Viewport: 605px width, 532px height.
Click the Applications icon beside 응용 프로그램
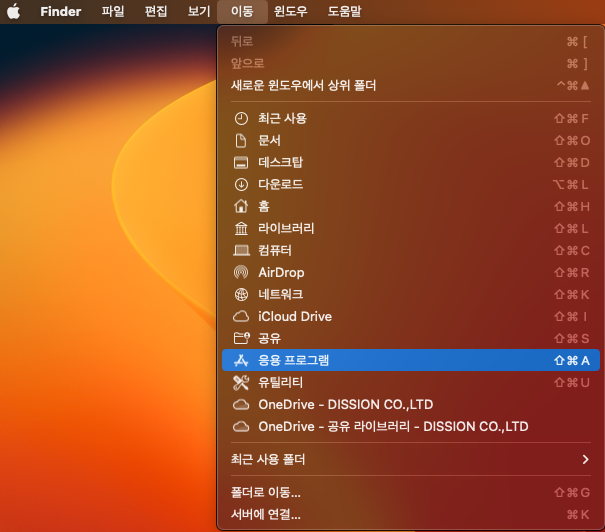tap(241, 360)
